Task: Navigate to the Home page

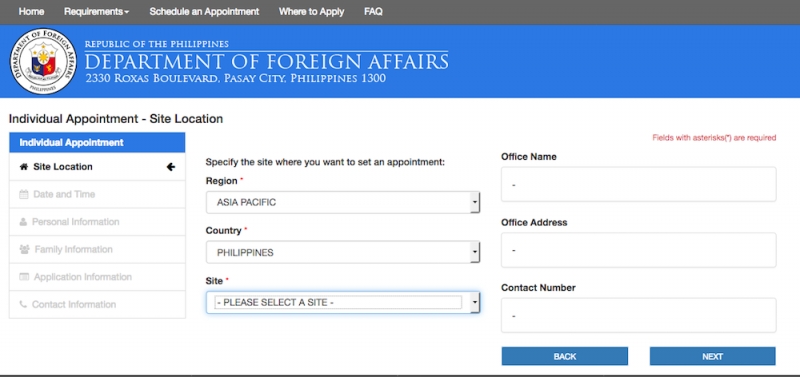Action: pyautogui.click(x=31, y=11)
